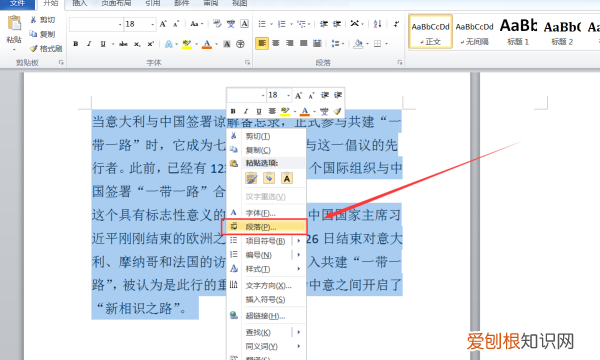
Task: Toggle ribbon Center alignment button
Action: tap(276, 43)
